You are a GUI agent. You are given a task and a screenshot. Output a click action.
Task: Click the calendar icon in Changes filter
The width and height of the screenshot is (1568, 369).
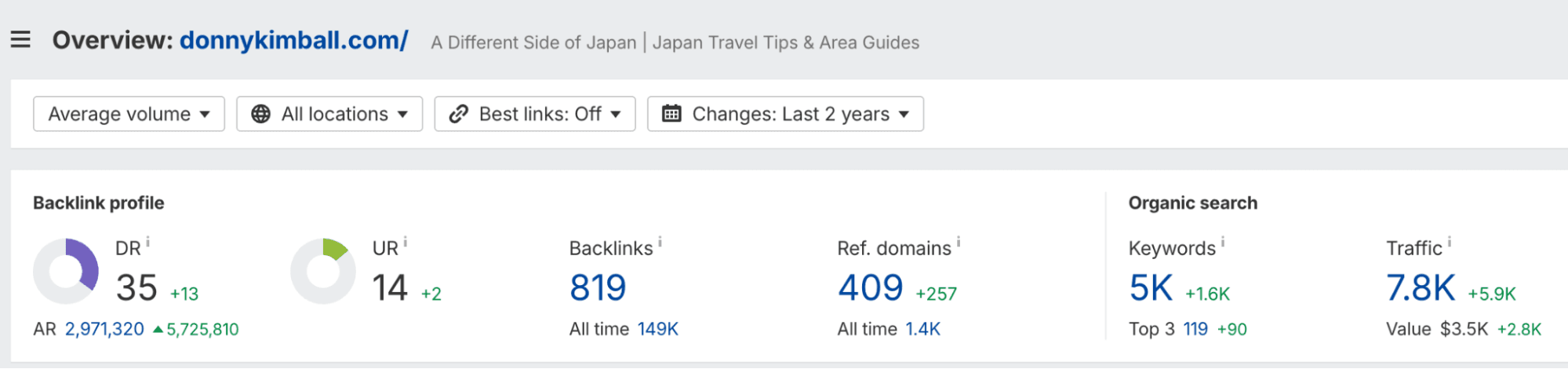point(671,114)
